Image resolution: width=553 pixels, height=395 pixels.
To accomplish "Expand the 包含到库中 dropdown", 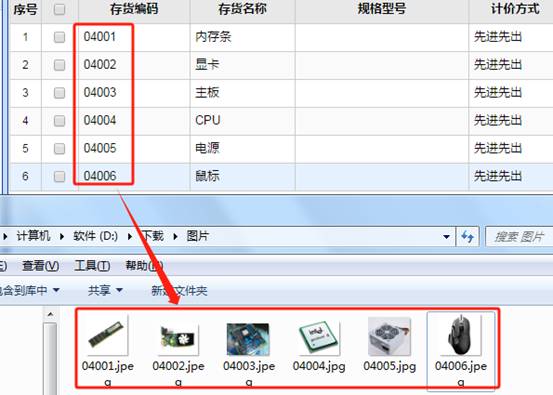I will (x=29, y=290).
